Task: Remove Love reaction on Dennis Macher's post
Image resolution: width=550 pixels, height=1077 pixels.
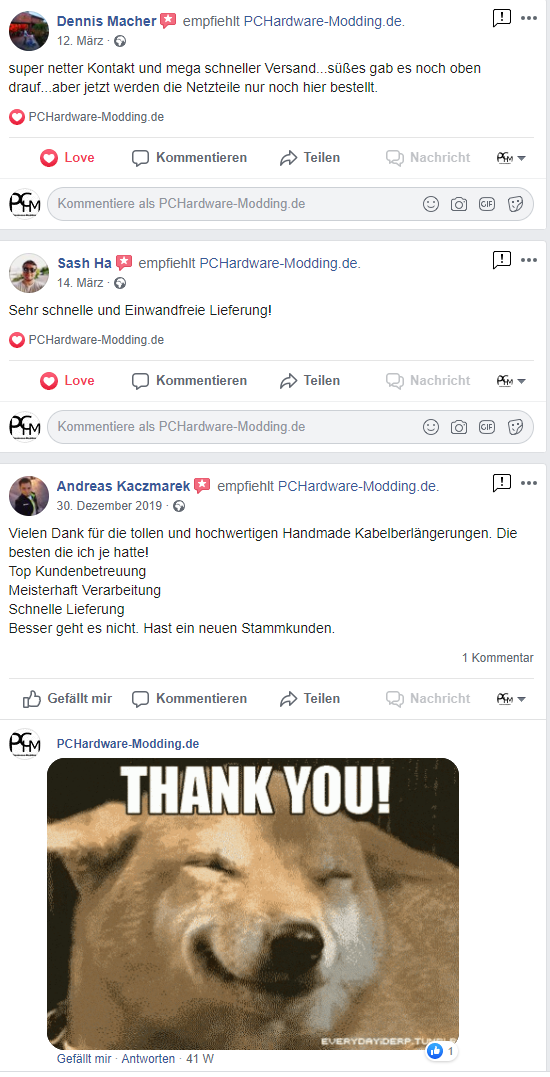Action: pyautogui.click(x=67, y=158)
